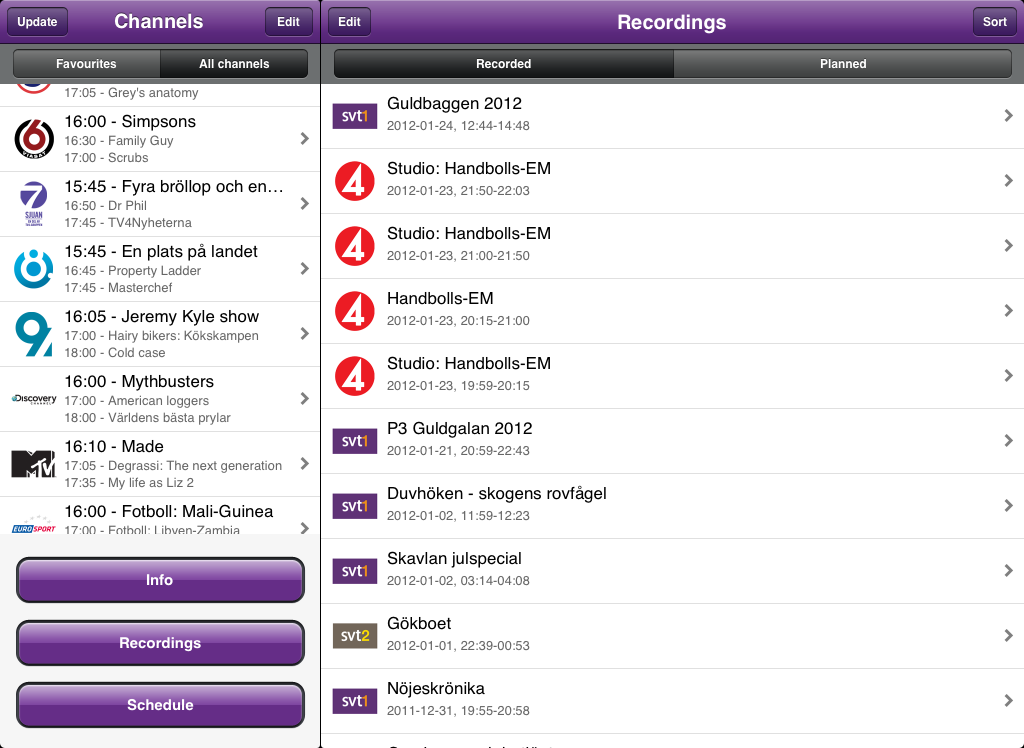This screenshot has width=1024, height=748.
Task: Tap the TV8 logo beside En plats på landet
Action: tap(34, 269)
